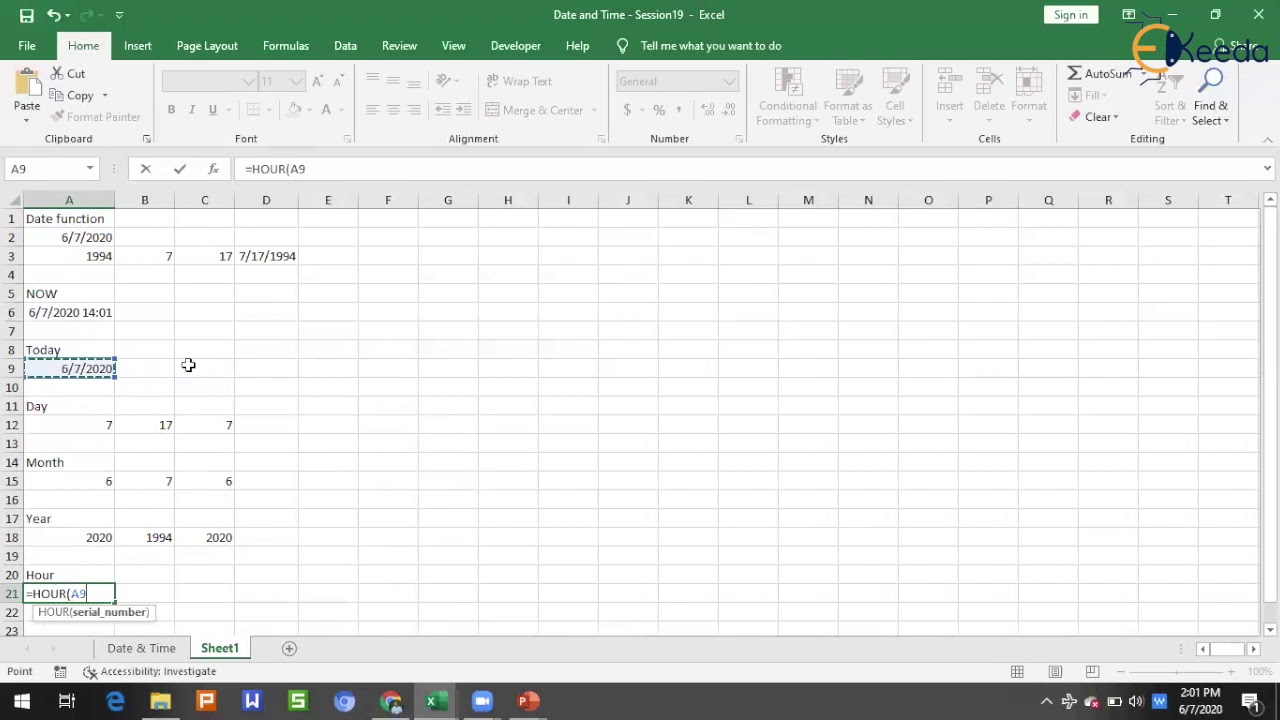This screenshot has width=1280, height=720.
Task: Select cell D3 containing 7/17/1994
Action: click(266, 256)
